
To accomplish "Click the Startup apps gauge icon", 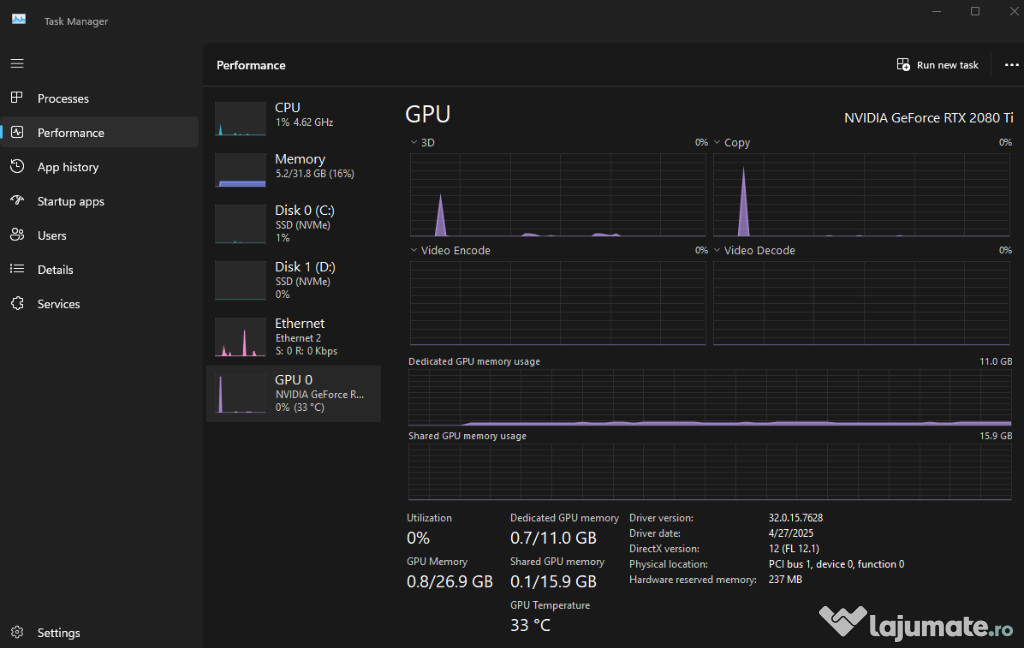I will [17, 201].
